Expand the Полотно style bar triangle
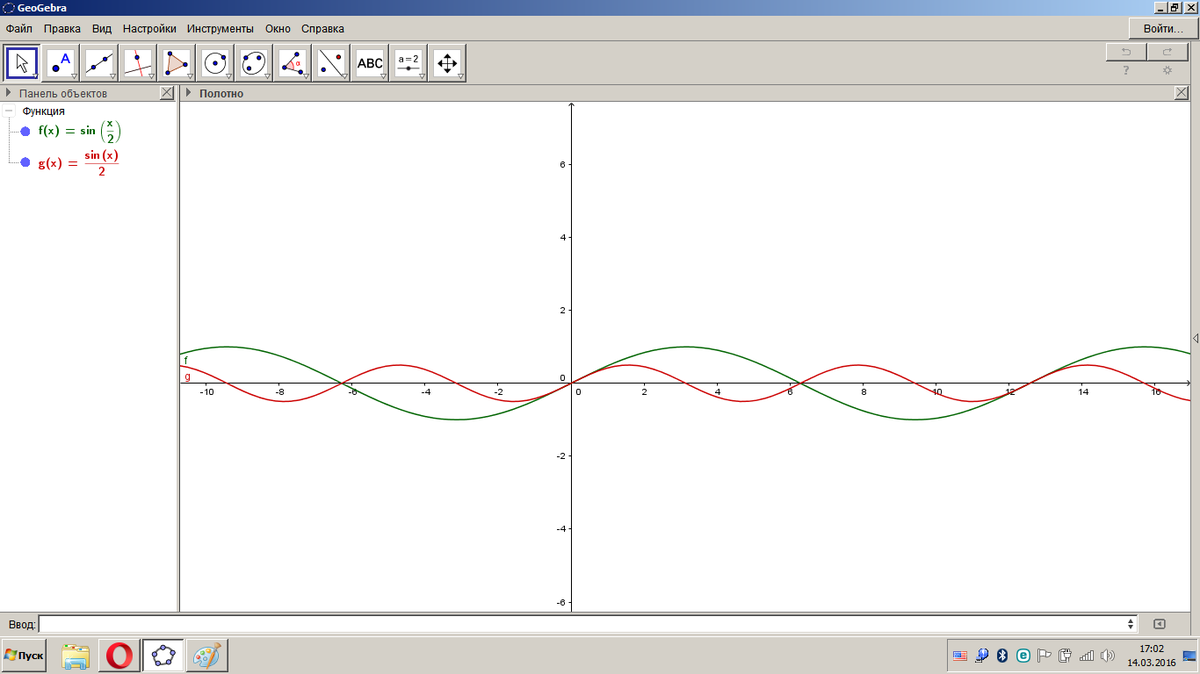This screenshot has width=1200, height=674. point(189,93)
